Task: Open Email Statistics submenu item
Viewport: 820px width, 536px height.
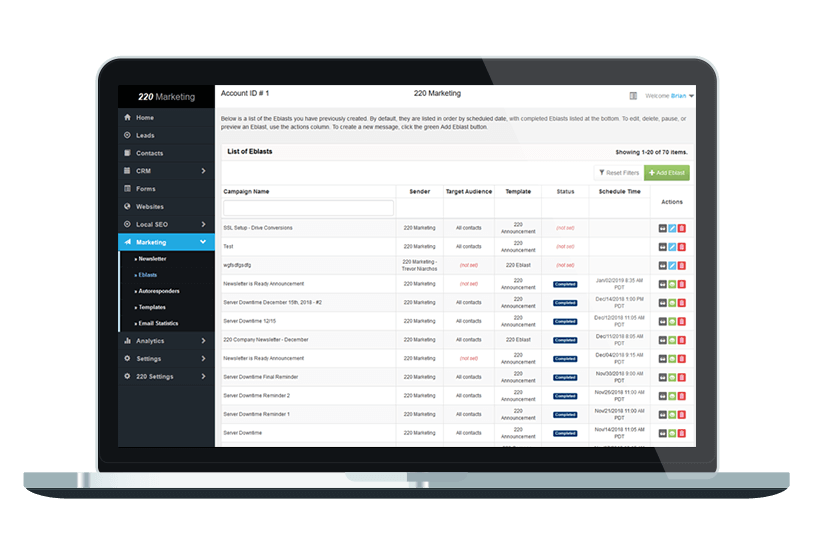Action: 158,323
